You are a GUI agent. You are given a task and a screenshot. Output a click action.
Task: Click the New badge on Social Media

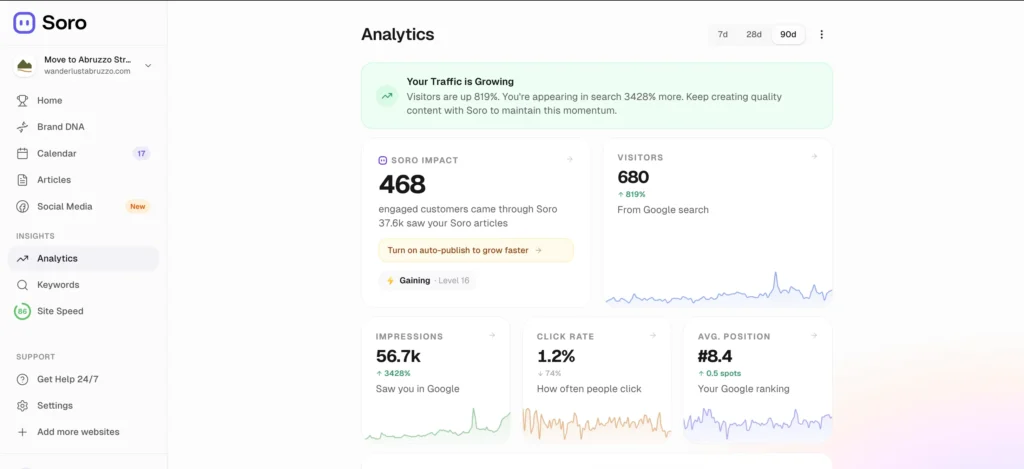tap(137, 206)
